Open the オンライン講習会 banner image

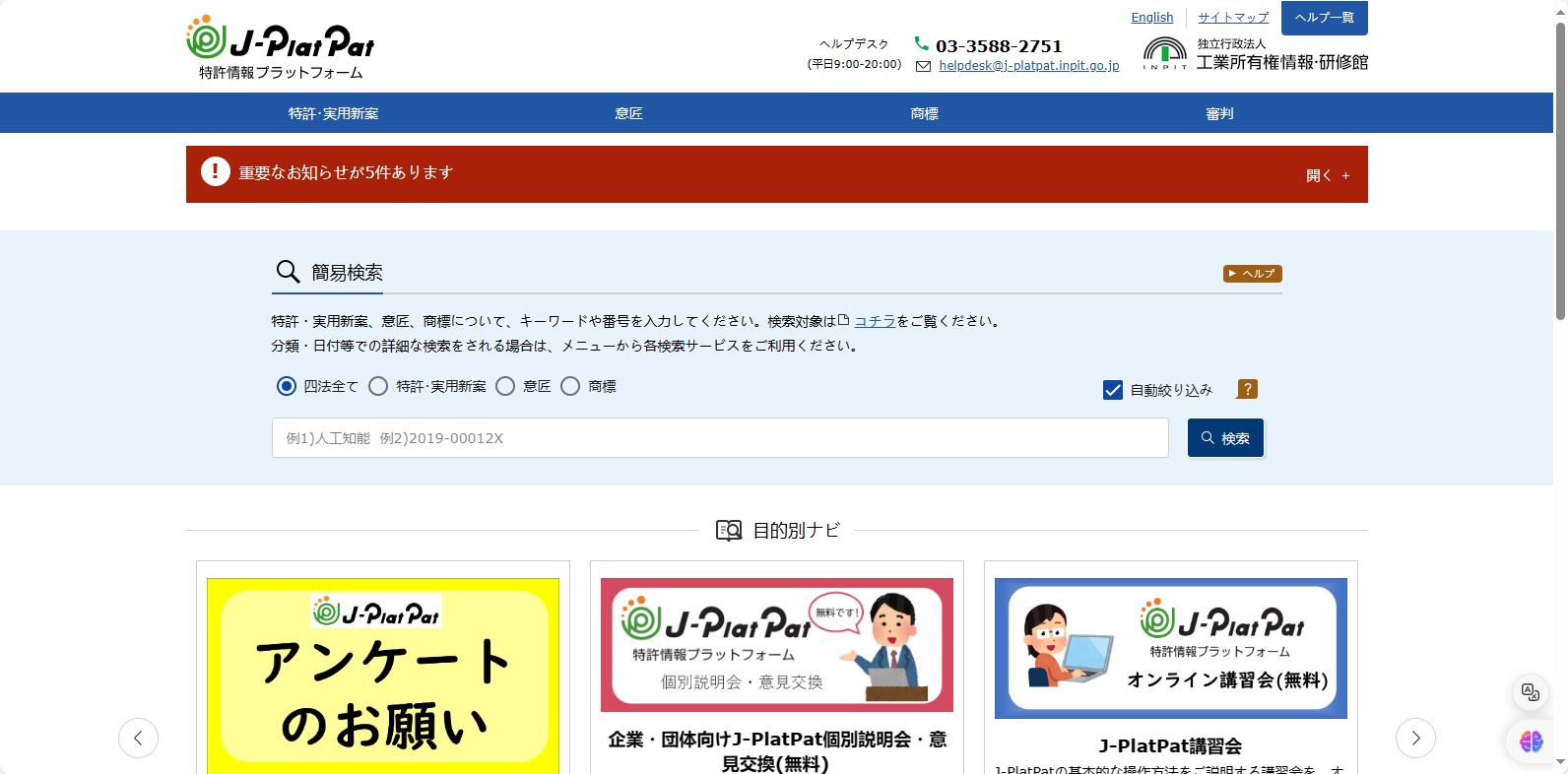[x=1171, y=648]
